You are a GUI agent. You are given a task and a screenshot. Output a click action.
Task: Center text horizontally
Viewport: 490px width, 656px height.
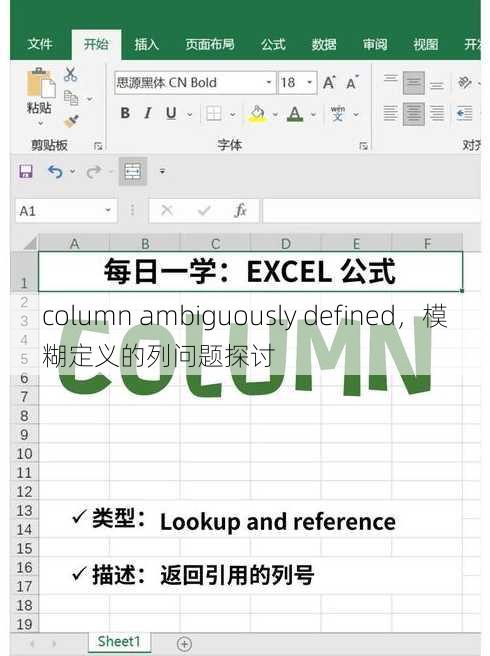tap(413, 114)
